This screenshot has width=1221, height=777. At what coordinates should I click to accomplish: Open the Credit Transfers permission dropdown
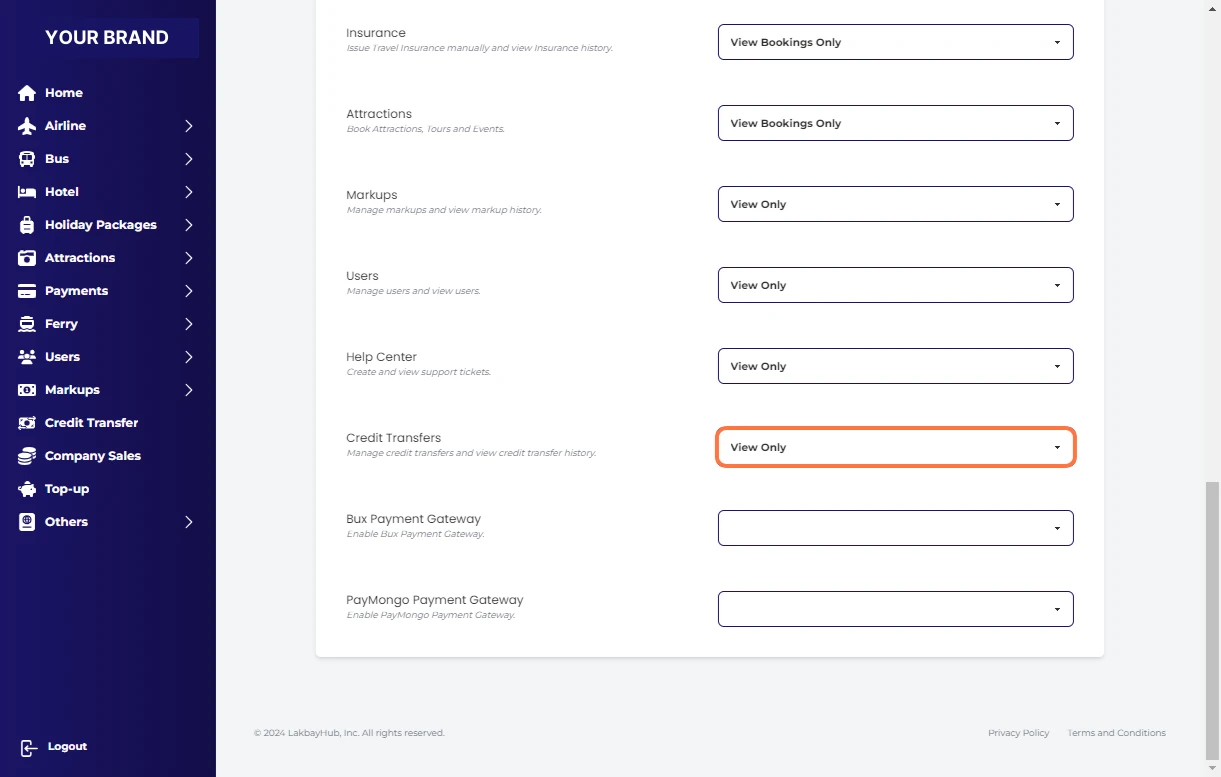[x=895, y=447]
